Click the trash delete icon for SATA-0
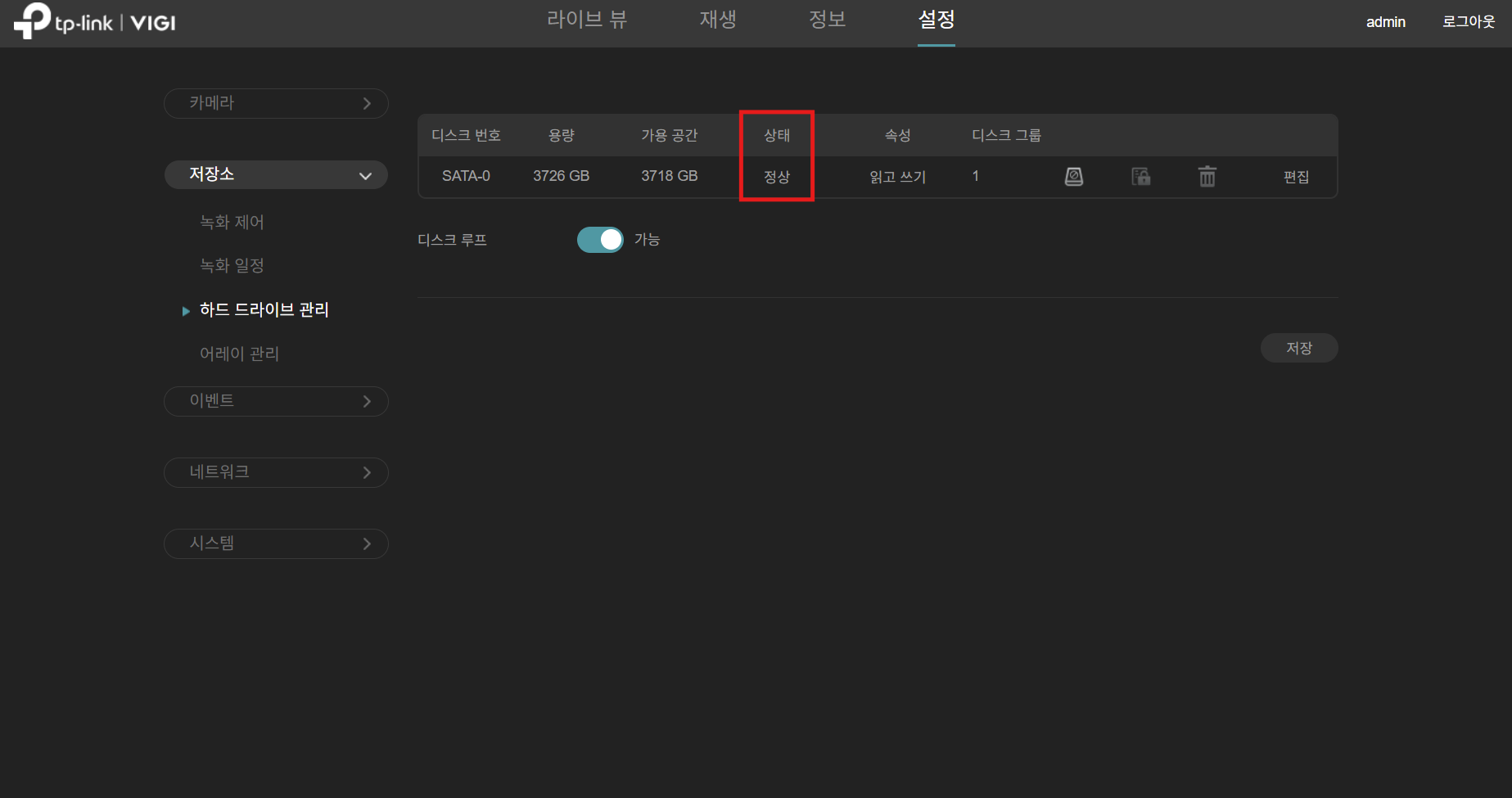The image size is (1512, 798). point(1207,176)
